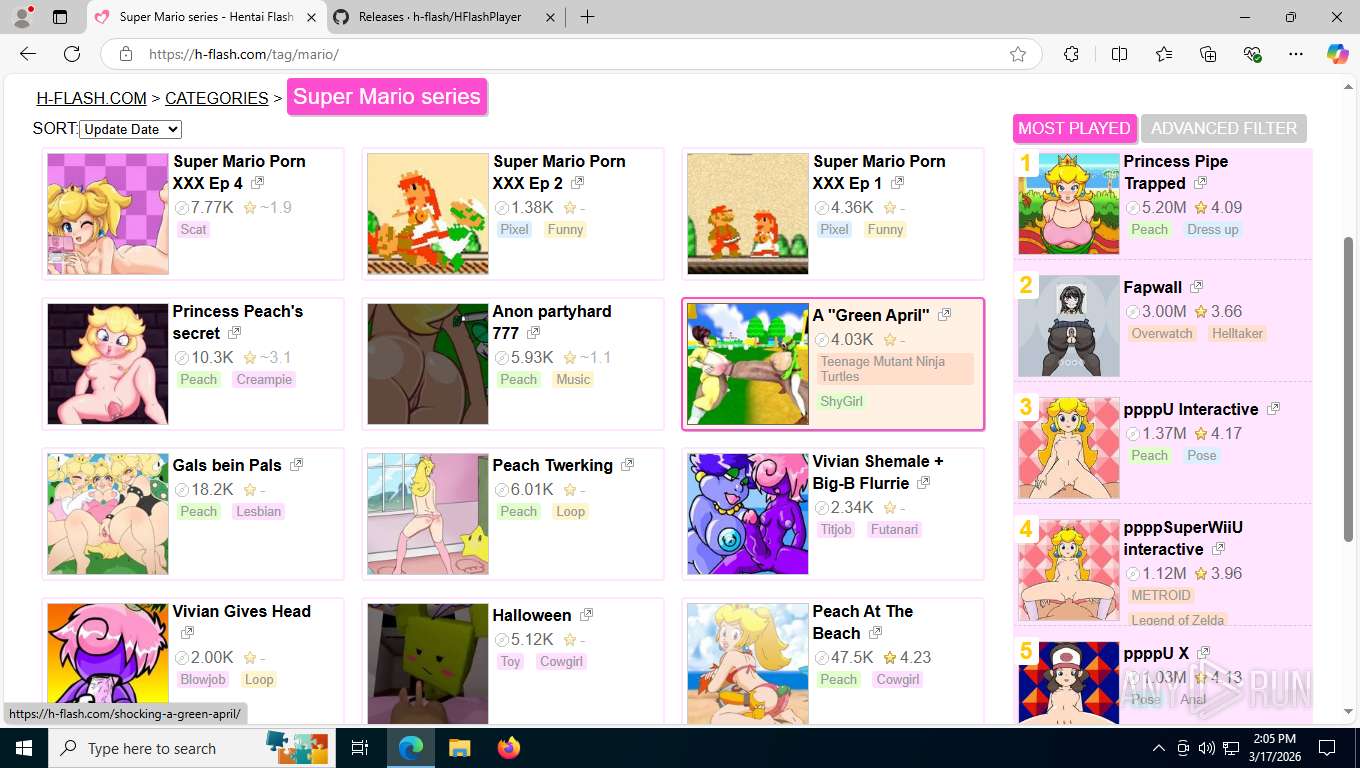Launch the Copilot sidebar icon
Image resolution: width=1360 pixels, height=768 pixels.
(1338, 54)
